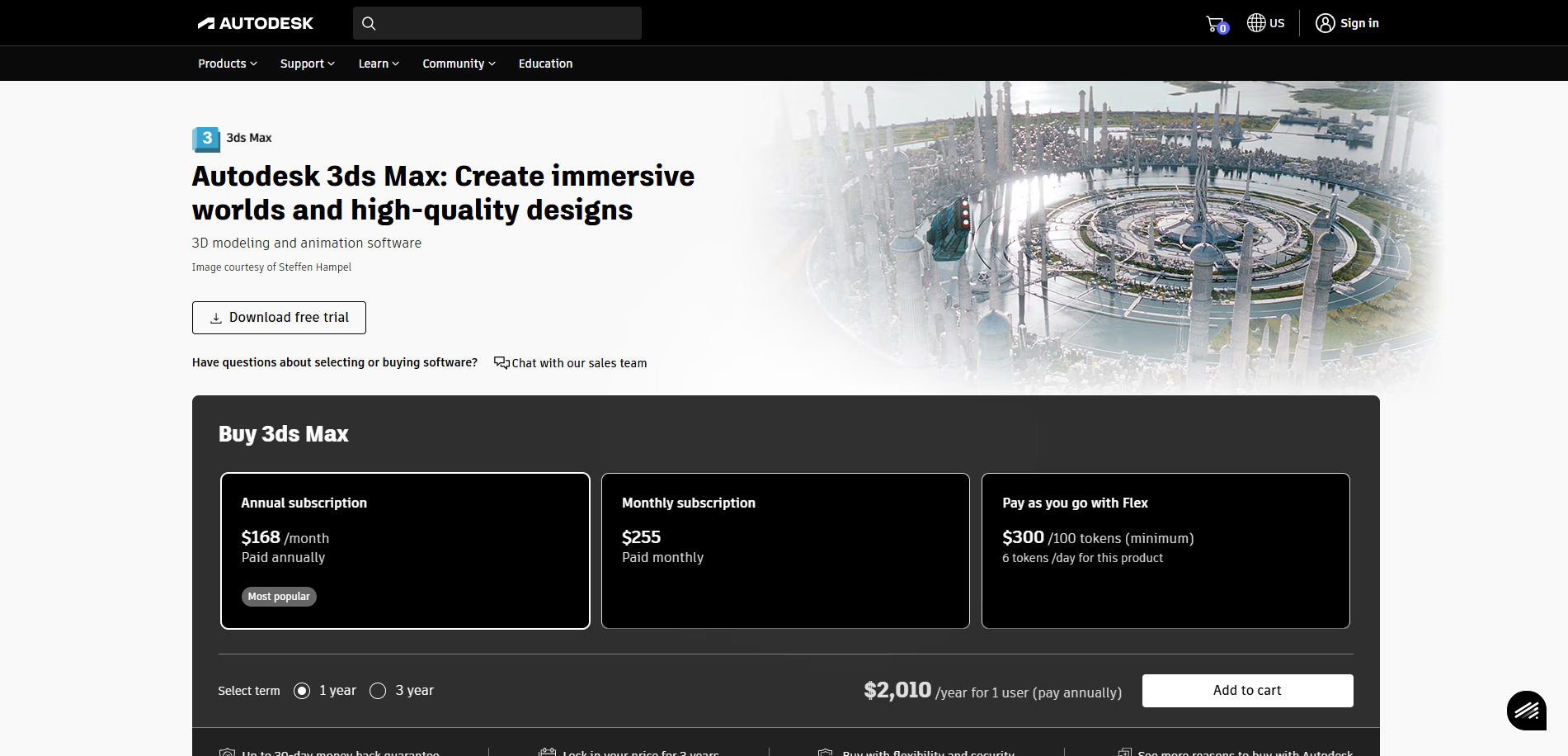Image resolution: width=1568 pixels, height=756 pixels.
Task: Open the shopping cart icon
Action: click(1215, 24)
